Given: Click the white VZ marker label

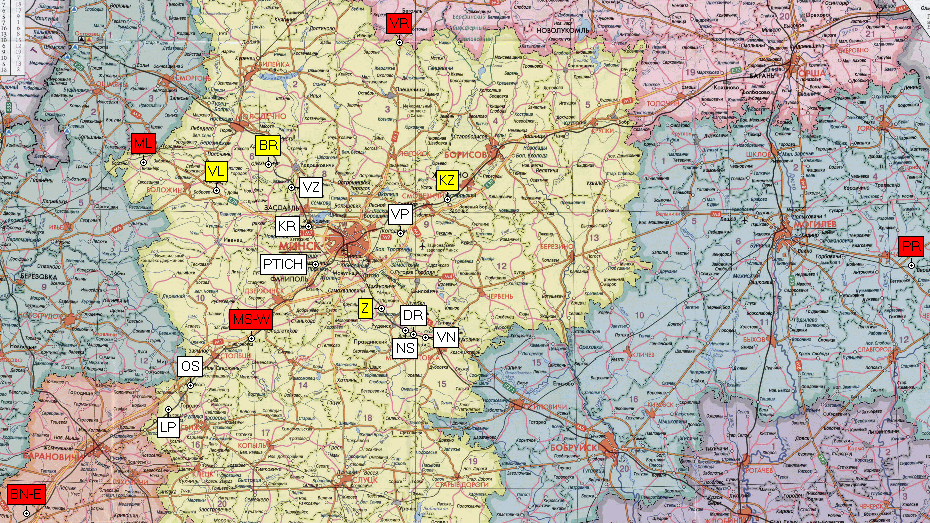Looking at the screenshot, I should click(x=311, y=187).
